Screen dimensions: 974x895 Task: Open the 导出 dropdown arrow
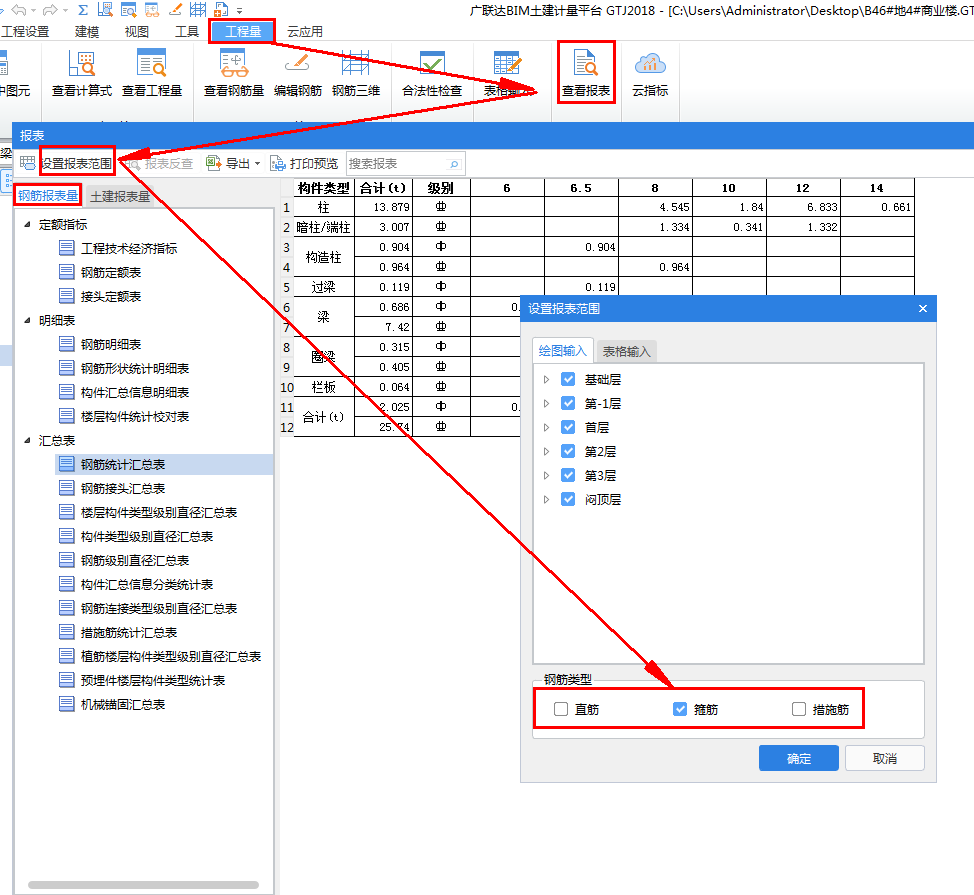pyautogui.click(x=257, y=164)
